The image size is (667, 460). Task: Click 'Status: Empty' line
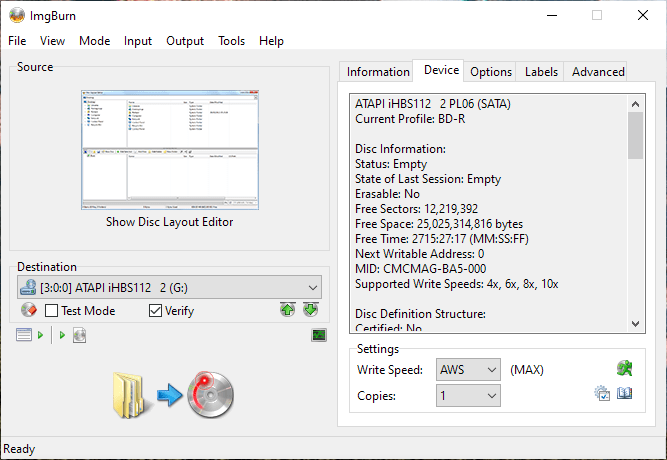tap(391, 164)
